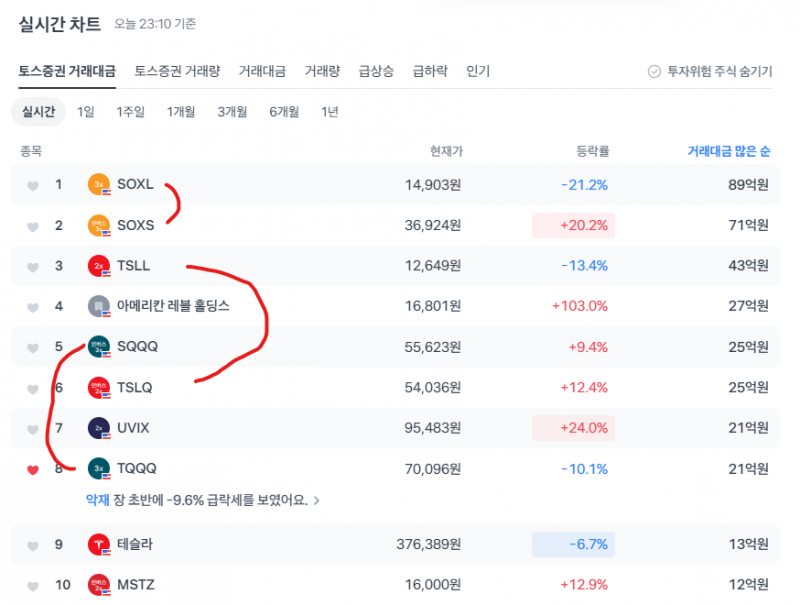This screenshot has width=800, height=605.
Task: Toggle 투자위험 주식 숨기기 checkbox
Action: click(654, 71)
